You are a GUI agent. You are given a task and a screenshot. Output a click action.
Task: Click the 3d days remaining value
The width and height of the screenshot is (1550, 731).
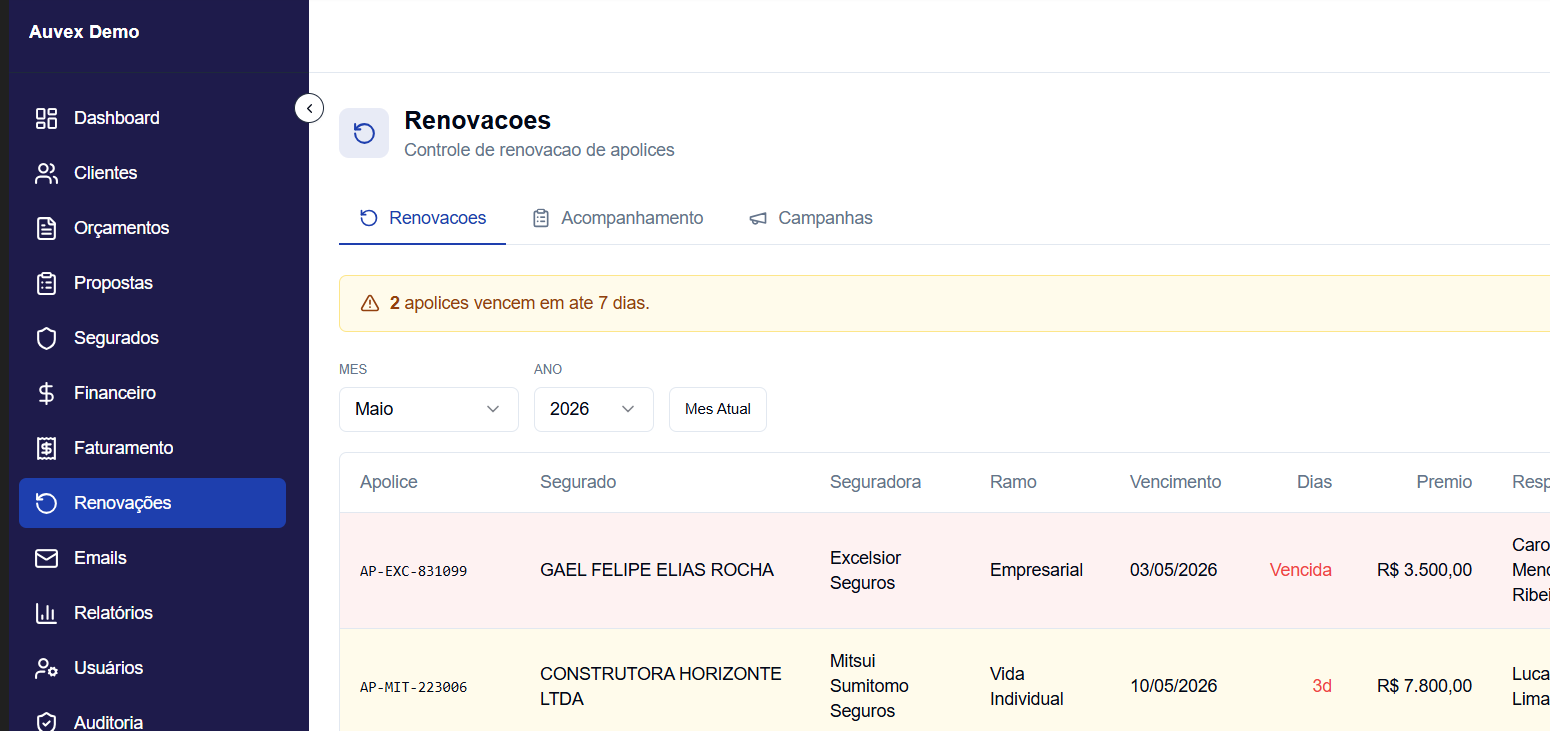point(1322,686)
